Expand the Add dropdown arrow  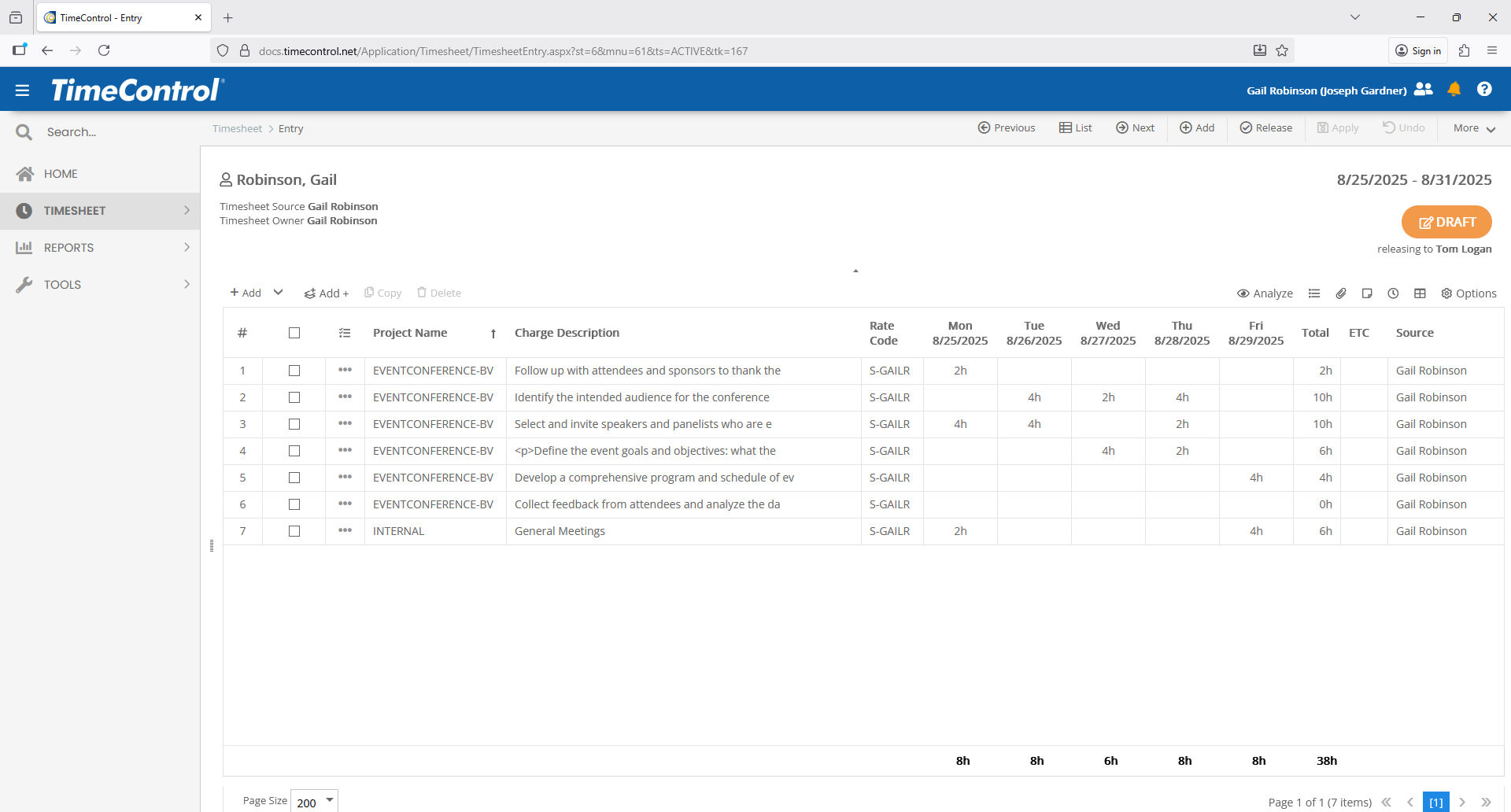278,293
